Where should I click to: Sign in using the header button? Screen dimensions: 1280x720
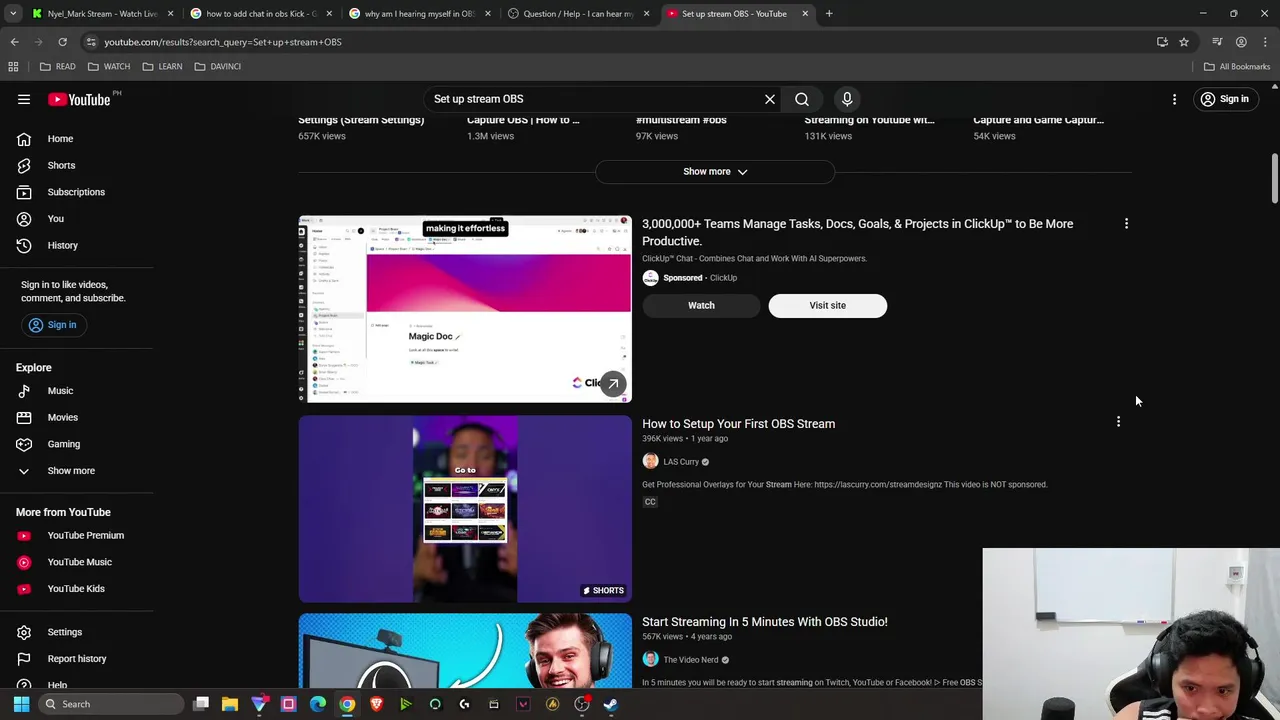[x=1225, y=99]
